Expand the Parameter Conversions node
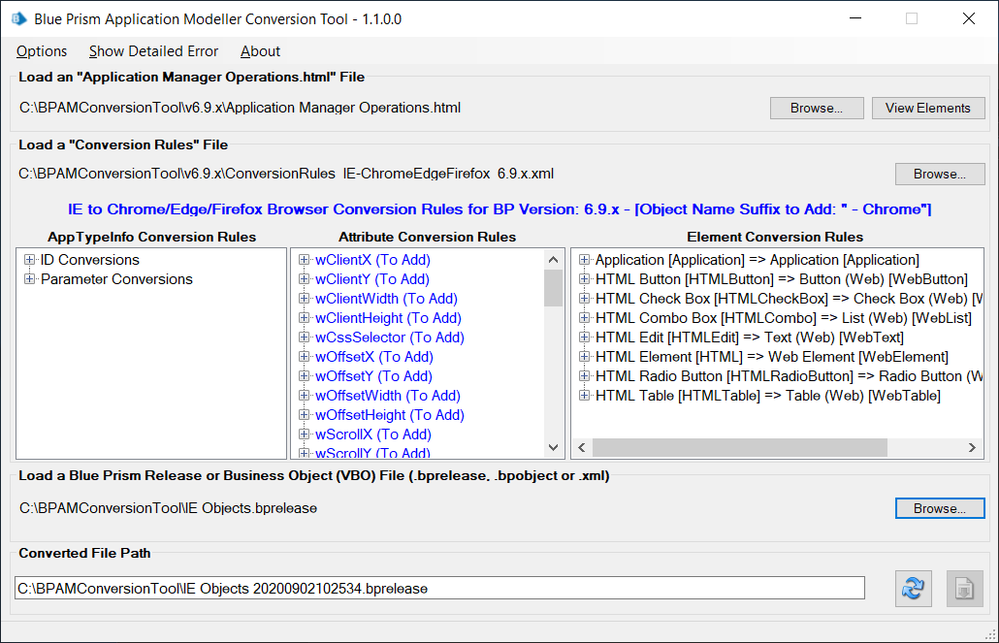Screen dimensions: 999x643 pos(30,279)
